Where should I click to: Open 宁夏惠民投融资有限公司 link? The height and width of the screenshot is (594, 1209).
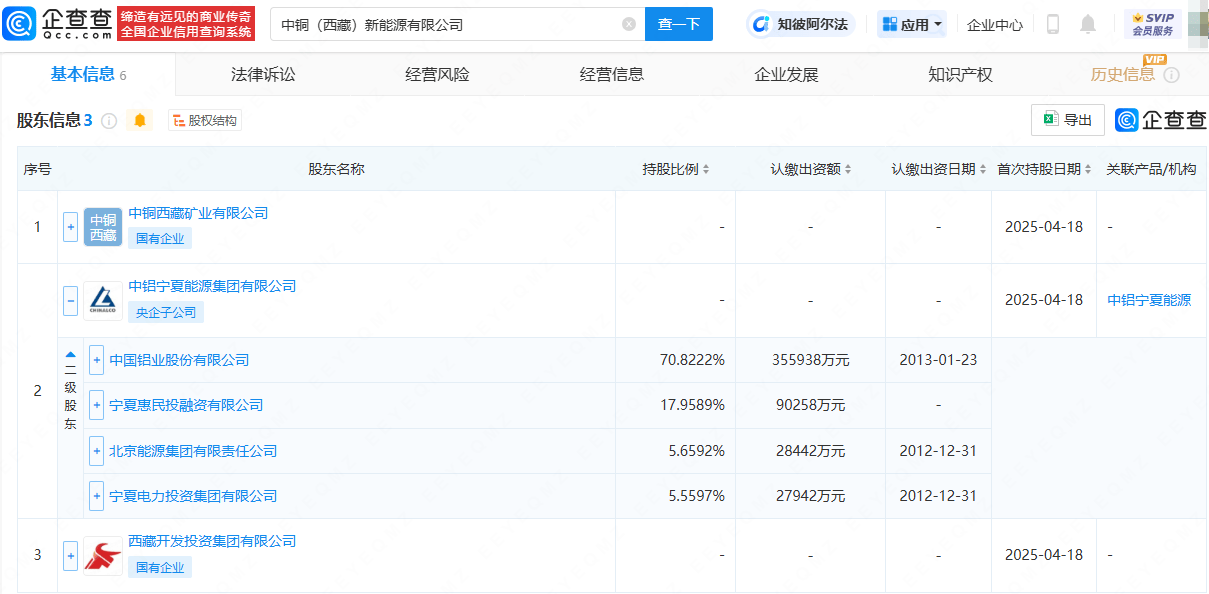(x=186, y=405)
